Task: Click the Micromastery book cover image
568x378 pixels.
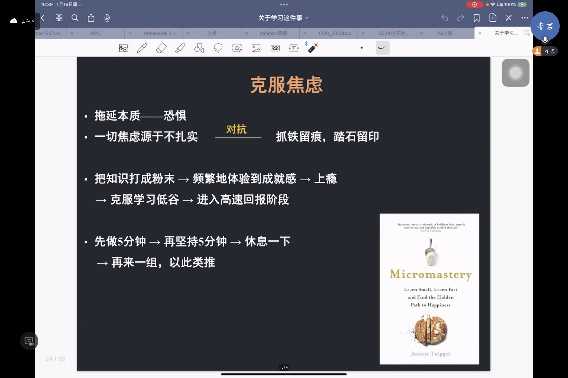Action: (429, 289)
